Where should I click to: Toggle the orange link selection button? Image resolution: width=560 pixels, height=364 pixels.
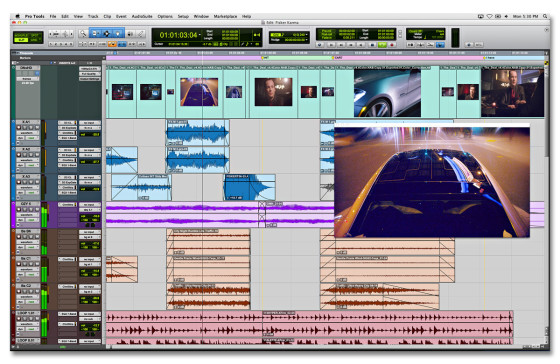tap(112, 44)
